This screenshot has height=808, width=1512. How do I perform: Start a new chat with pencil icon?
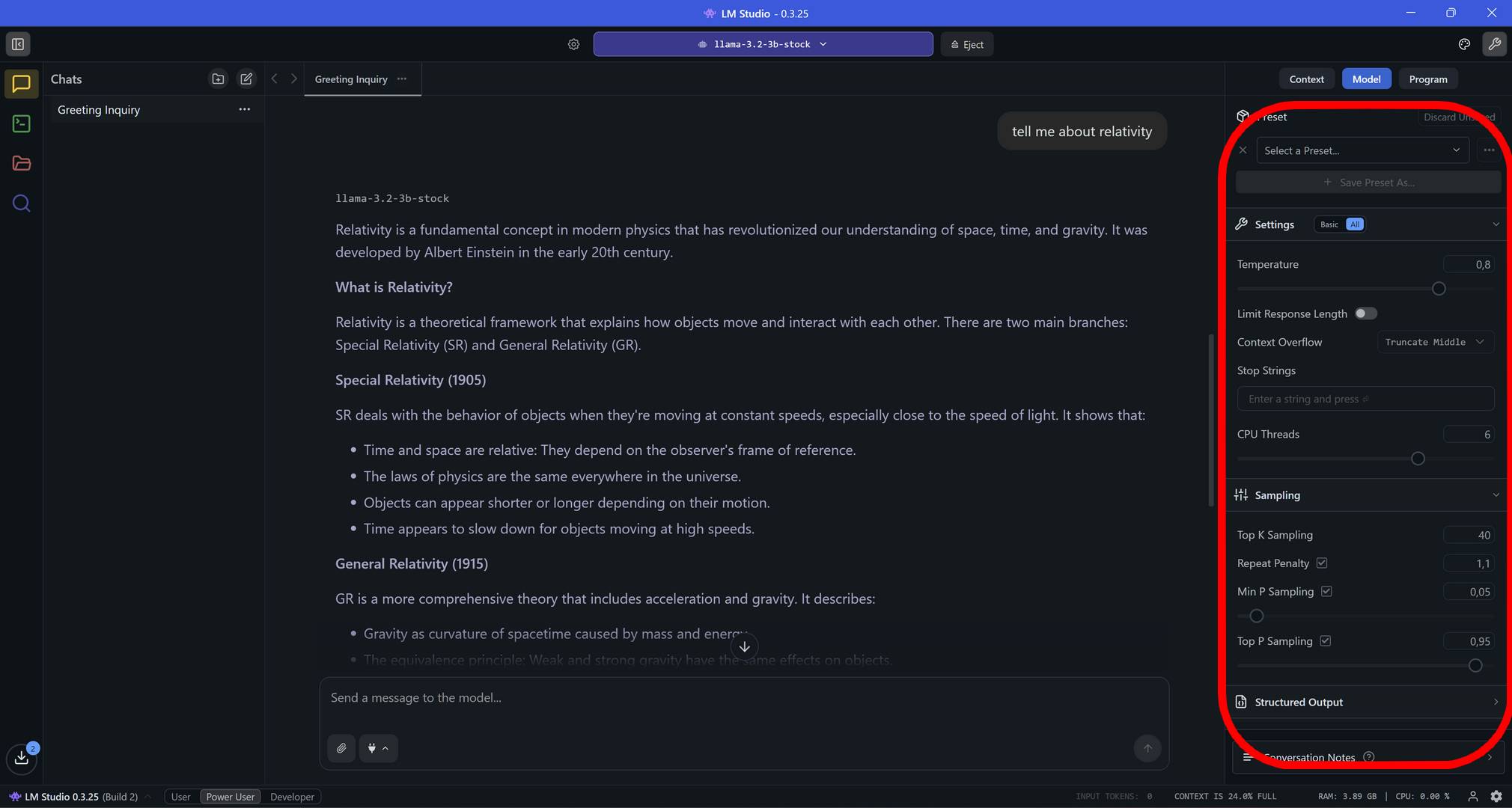pos(246,79)
